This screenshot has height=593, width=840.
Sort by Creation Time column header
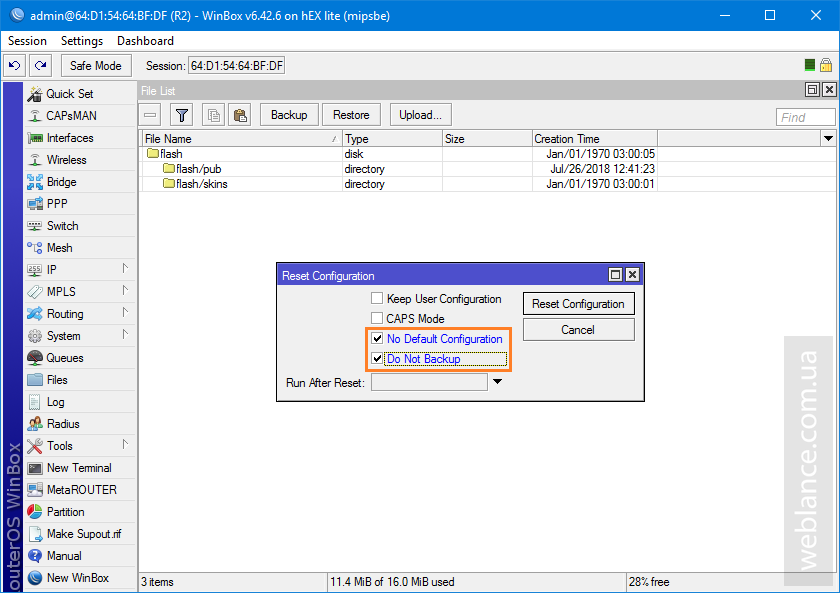tap(595, 139)
